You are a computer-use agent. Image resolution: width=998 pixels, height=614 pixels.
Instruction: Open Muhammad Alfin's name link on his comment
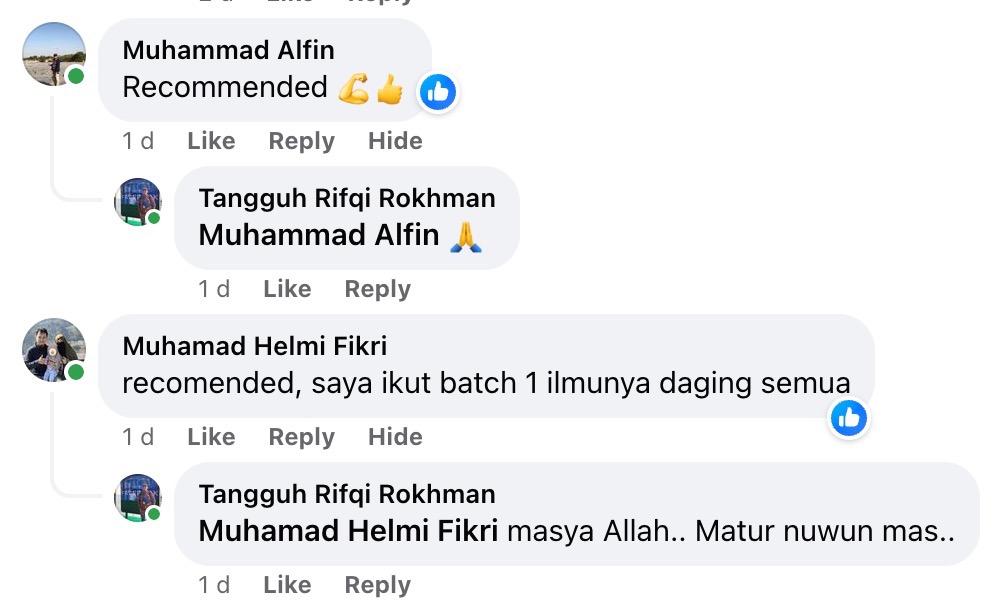point(228,50)
